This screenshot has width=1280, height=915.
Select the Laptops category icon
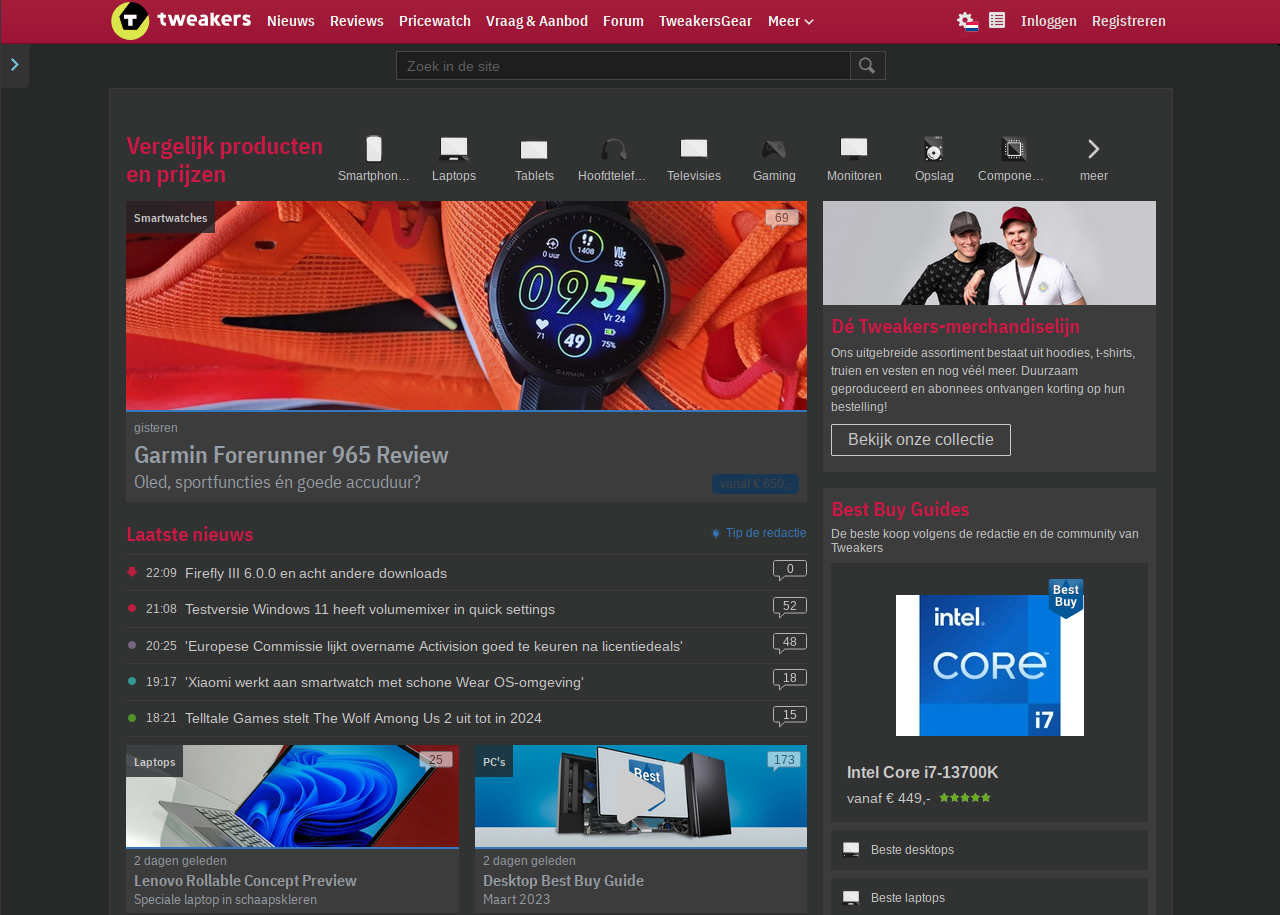[x=454, y=150]
